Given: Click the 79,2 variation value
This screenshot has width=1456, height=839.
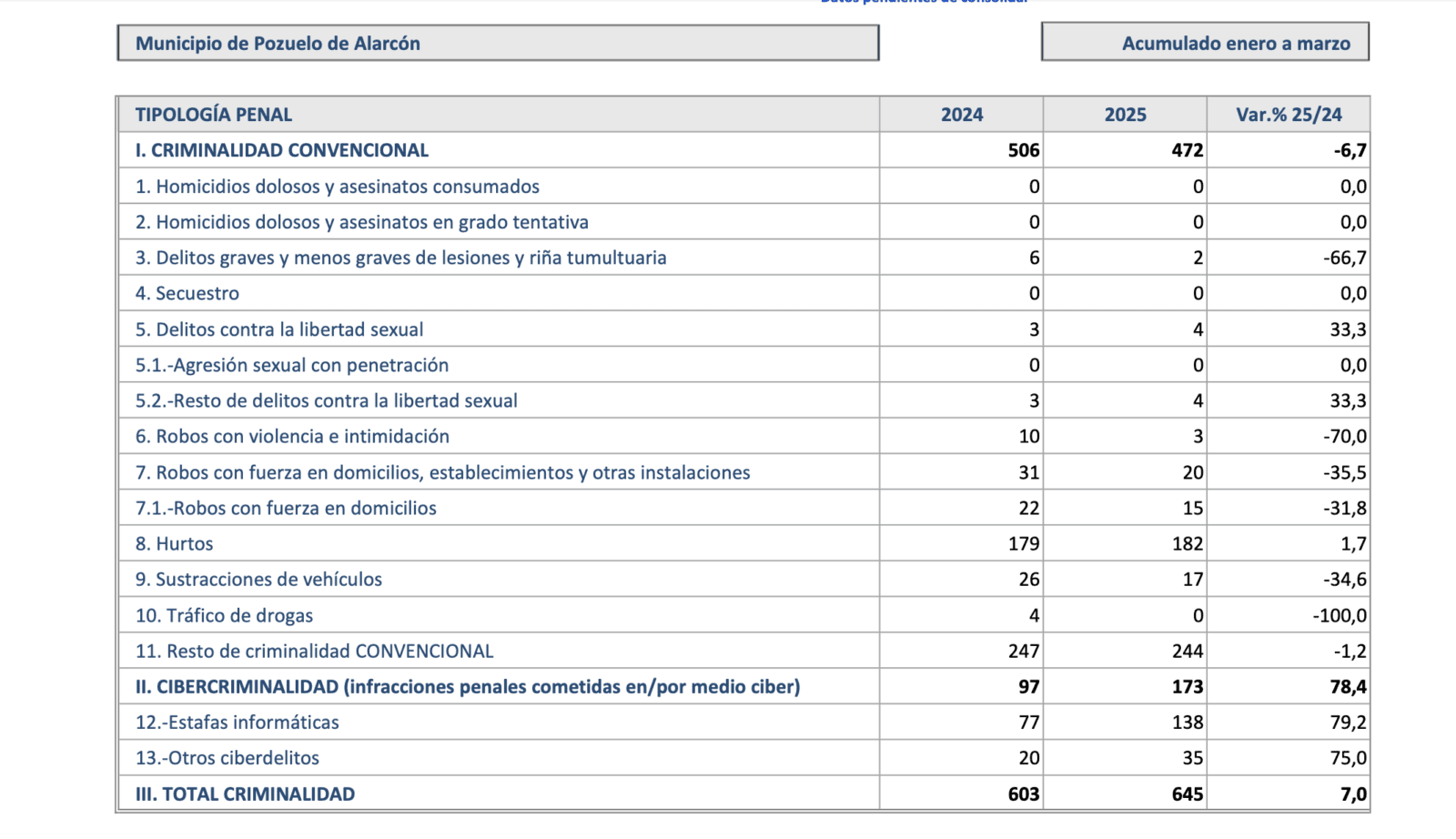Looking at the screenshot, I should coord(1349,722).
